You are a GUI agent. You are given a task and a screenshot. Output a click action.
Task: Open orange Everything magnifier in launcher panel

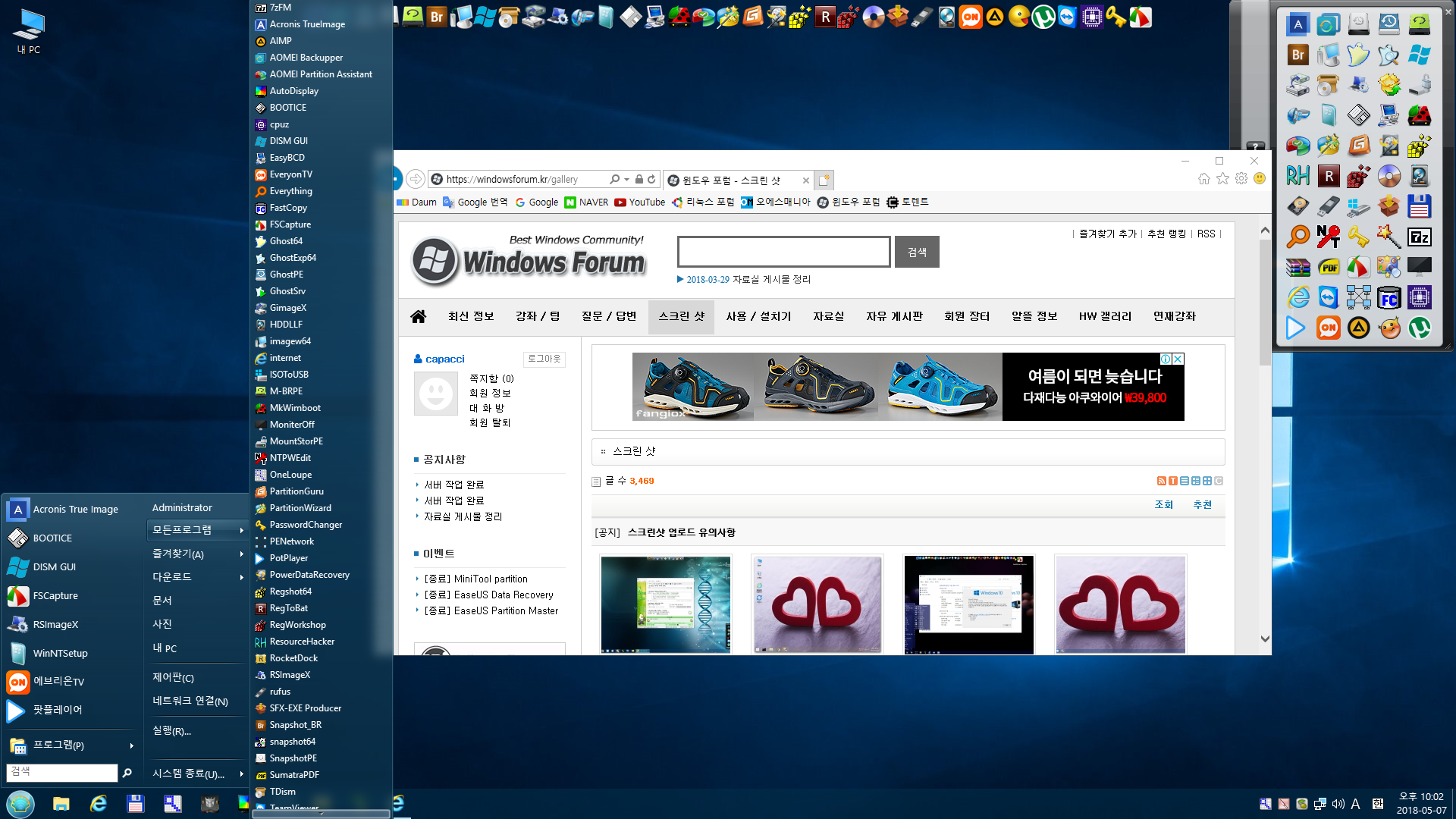click(x=1298, y=237)
